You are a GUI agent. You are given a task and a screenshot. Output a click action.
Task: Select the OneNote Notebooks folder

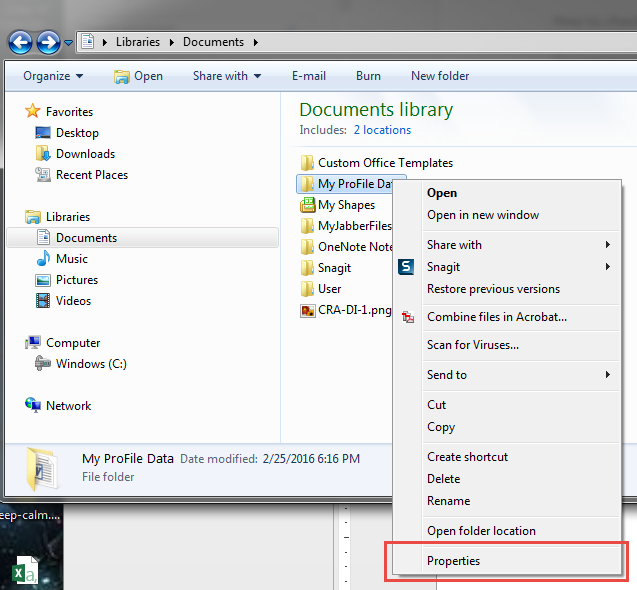pyautogui.click(x=346, y=247)
